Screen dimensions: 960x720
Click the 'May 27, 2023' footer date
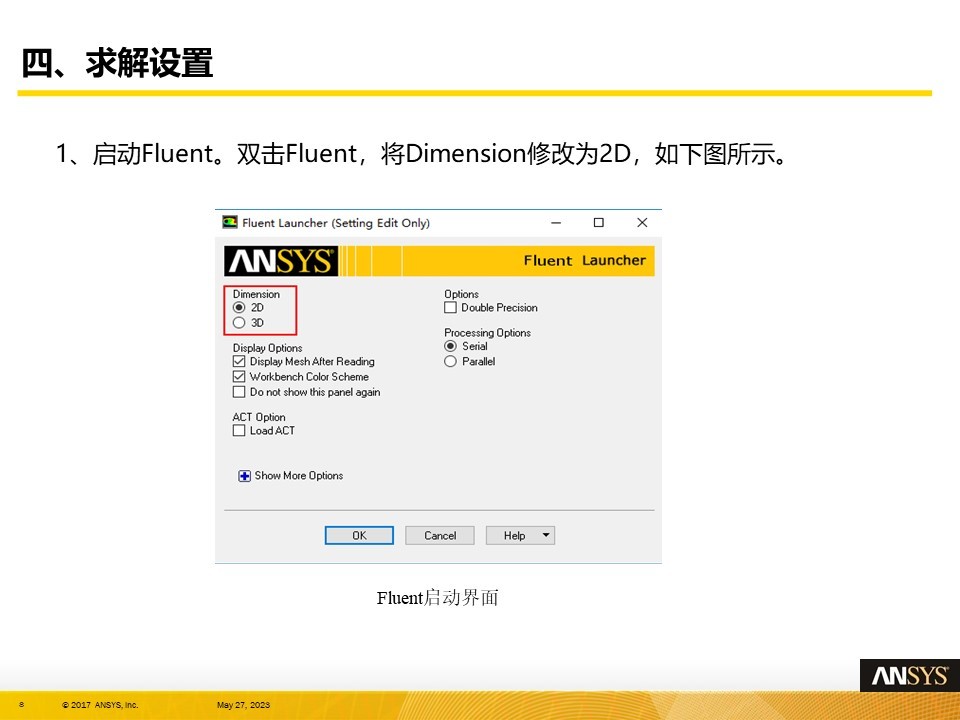(243, 705)
